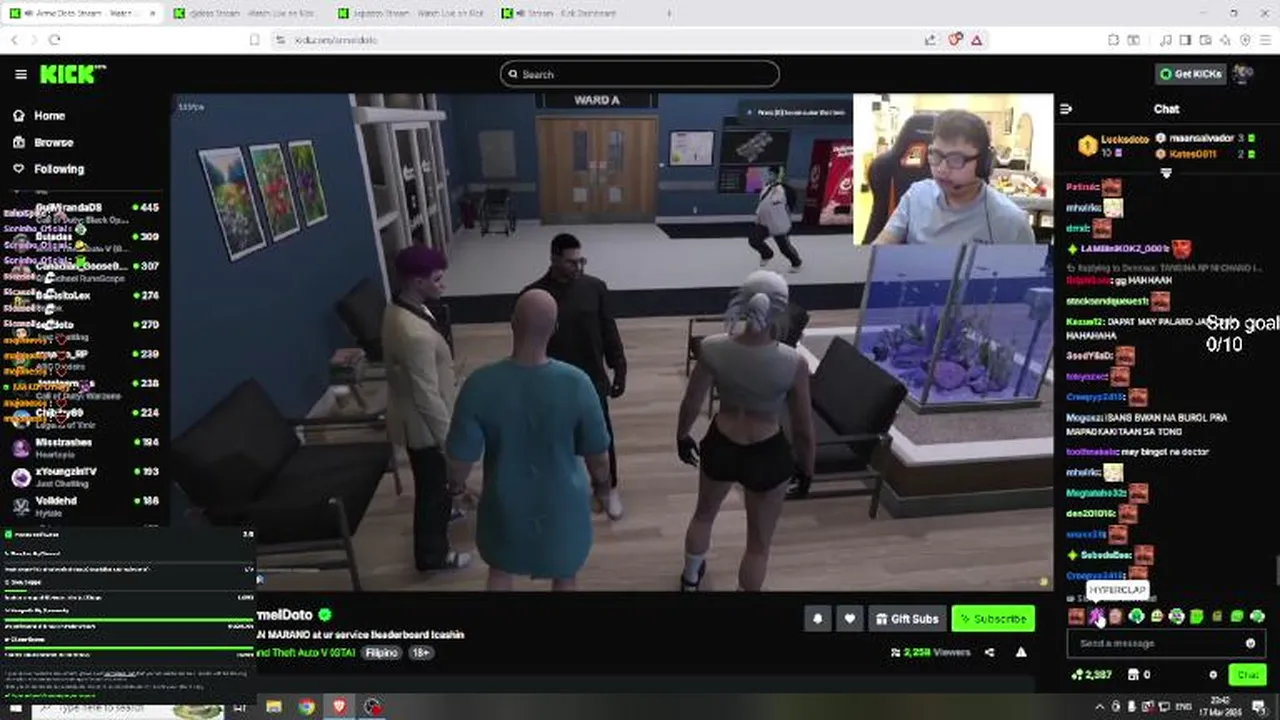Switch to third Stream browser tab
The image size is (1280, 720).
tap(411, 13)
